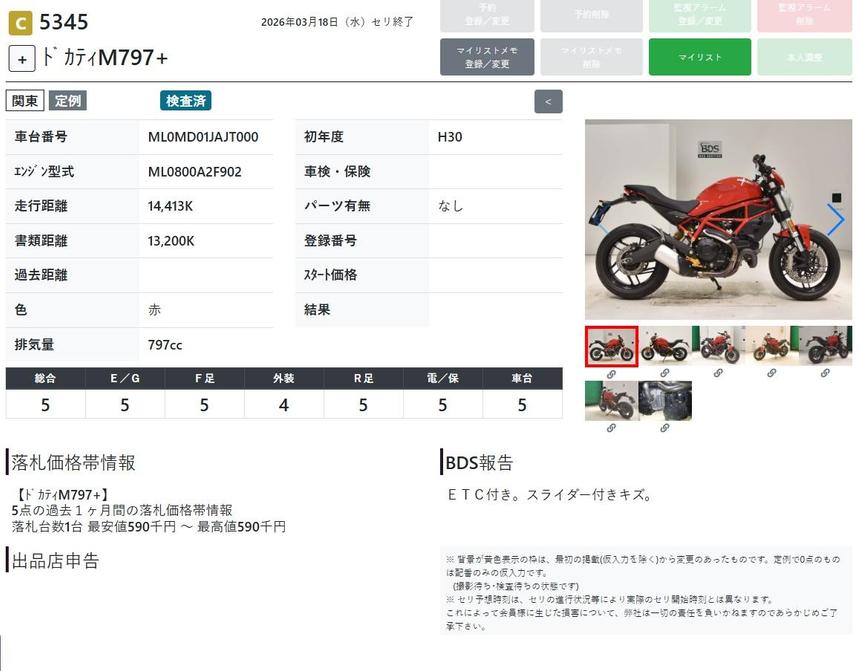Screen dimensions: 860x671
Task: Click link icon under third thumbnail
Action: coord(718,373)
